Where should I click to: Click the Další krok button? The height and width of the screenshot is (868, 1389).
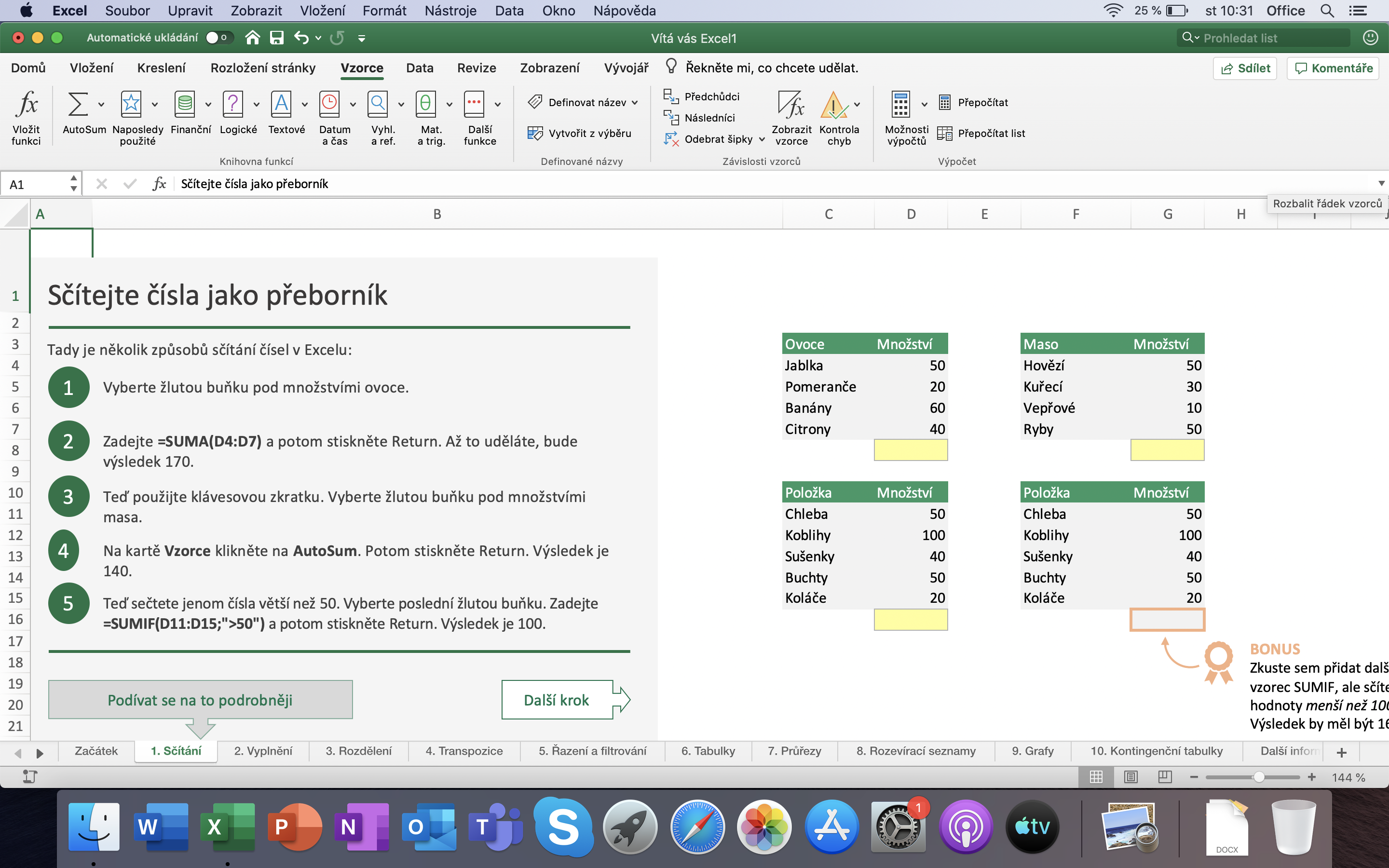pos(557,700)
